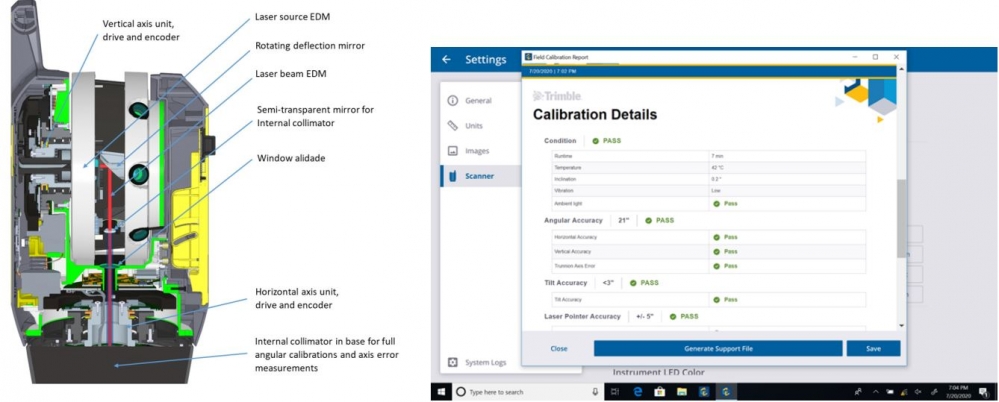
Task: Open the Windows Start menu
Action: click(442, 391)
